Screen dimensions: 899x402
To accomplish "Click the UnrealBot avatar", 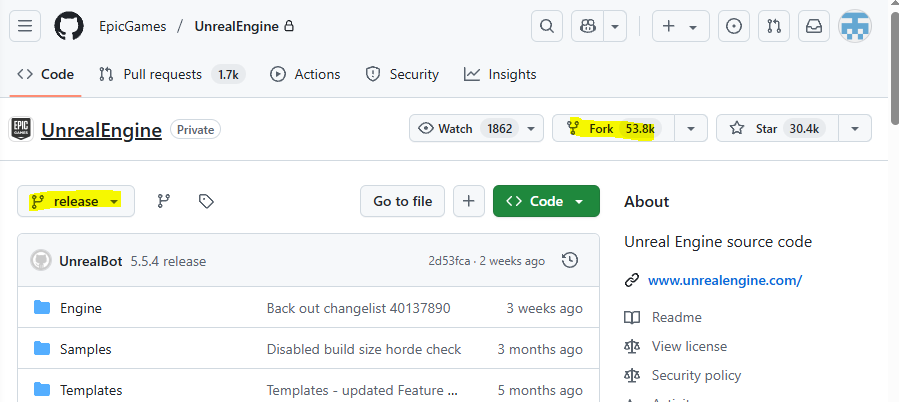I will coord(40,261).
